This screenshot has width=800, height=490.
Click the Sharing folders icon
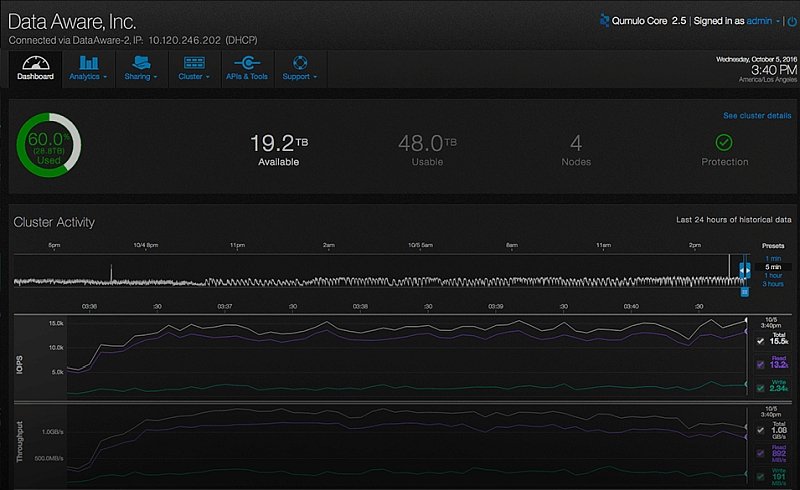click(141, 63)
